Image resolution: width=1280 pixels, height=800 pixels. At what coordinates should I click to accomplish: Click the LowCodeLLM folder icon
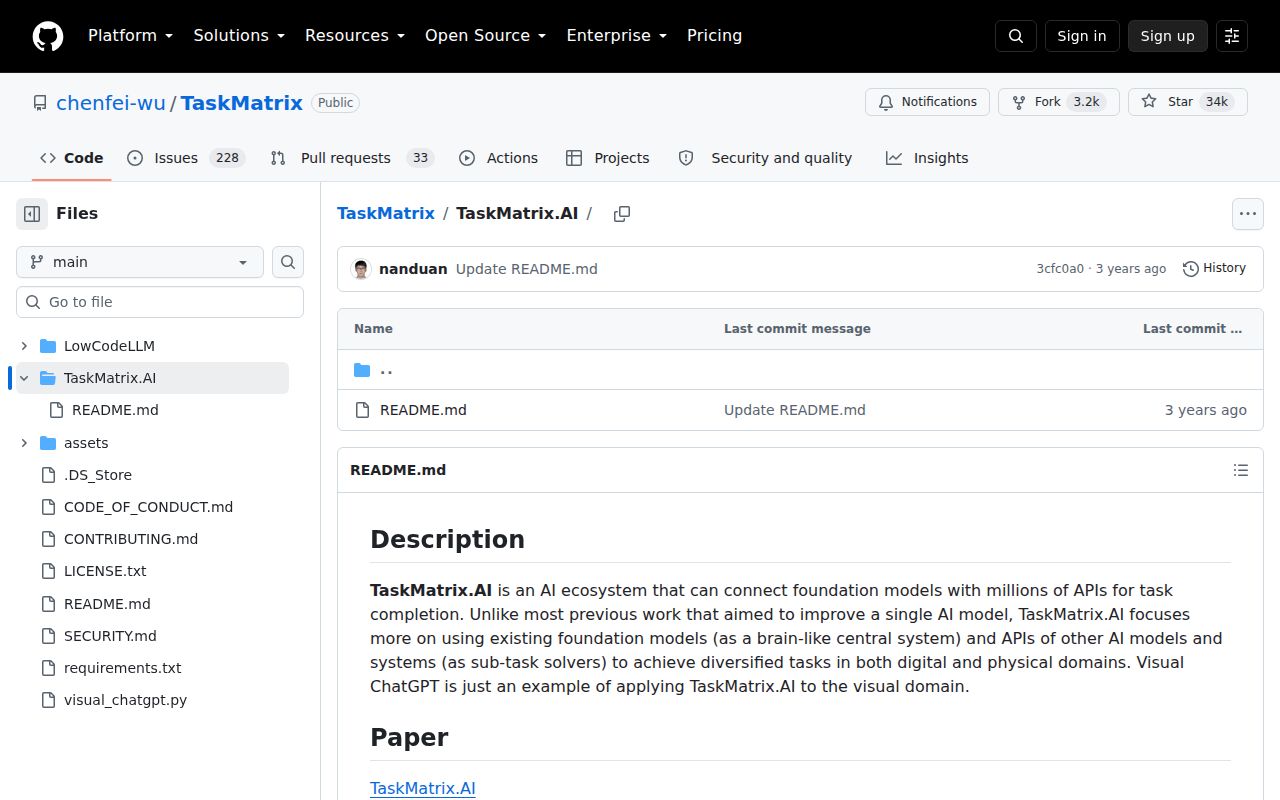(48, 346)
